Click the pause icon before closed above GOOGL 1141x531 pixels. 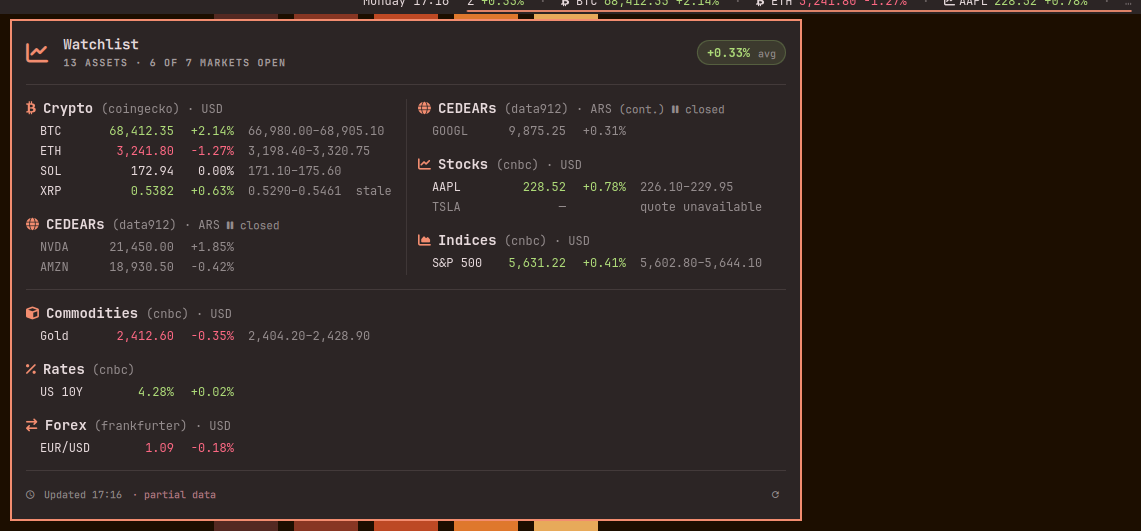click(x=675, y=109)
